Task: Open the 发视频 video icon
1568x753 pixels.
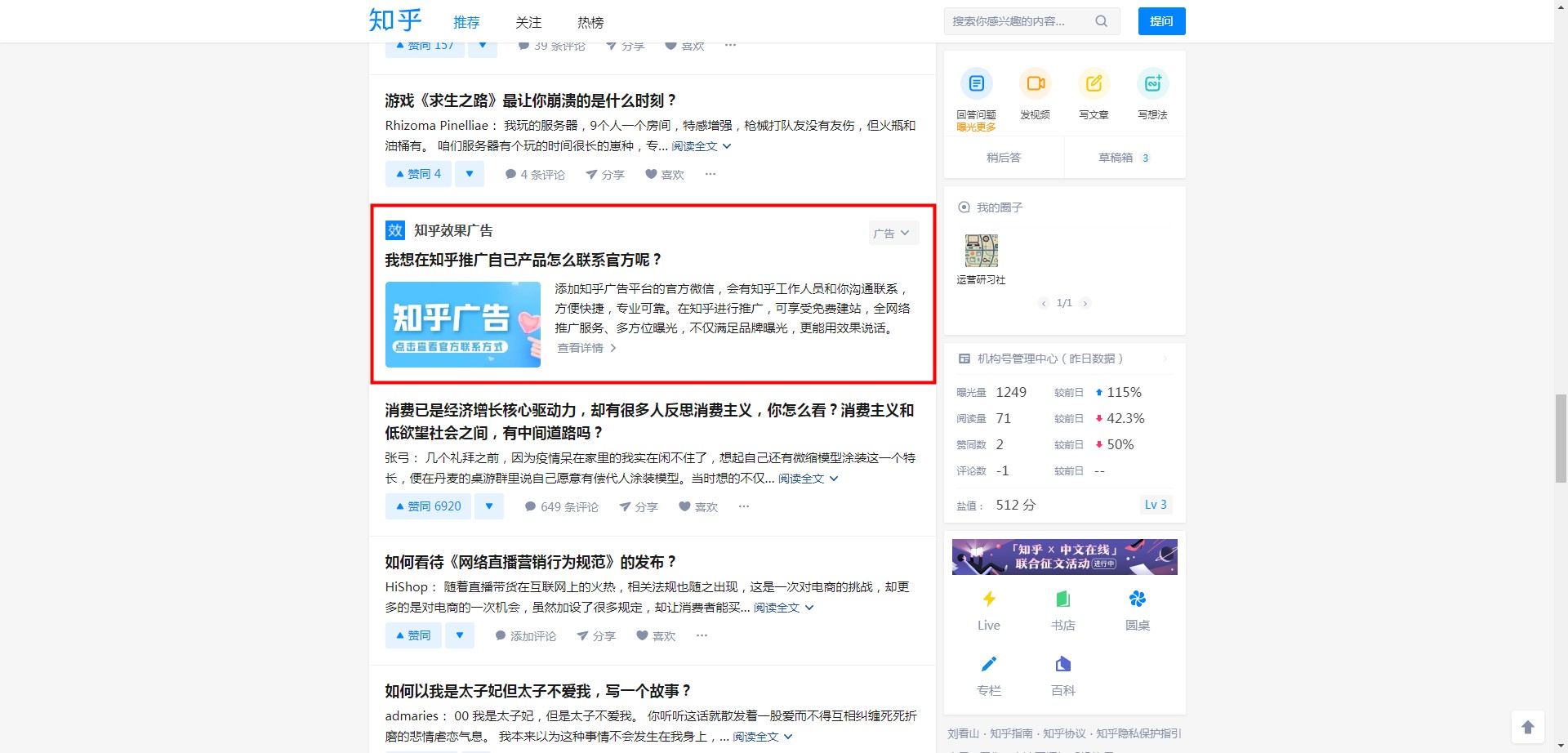Action: click(1036, 83)
